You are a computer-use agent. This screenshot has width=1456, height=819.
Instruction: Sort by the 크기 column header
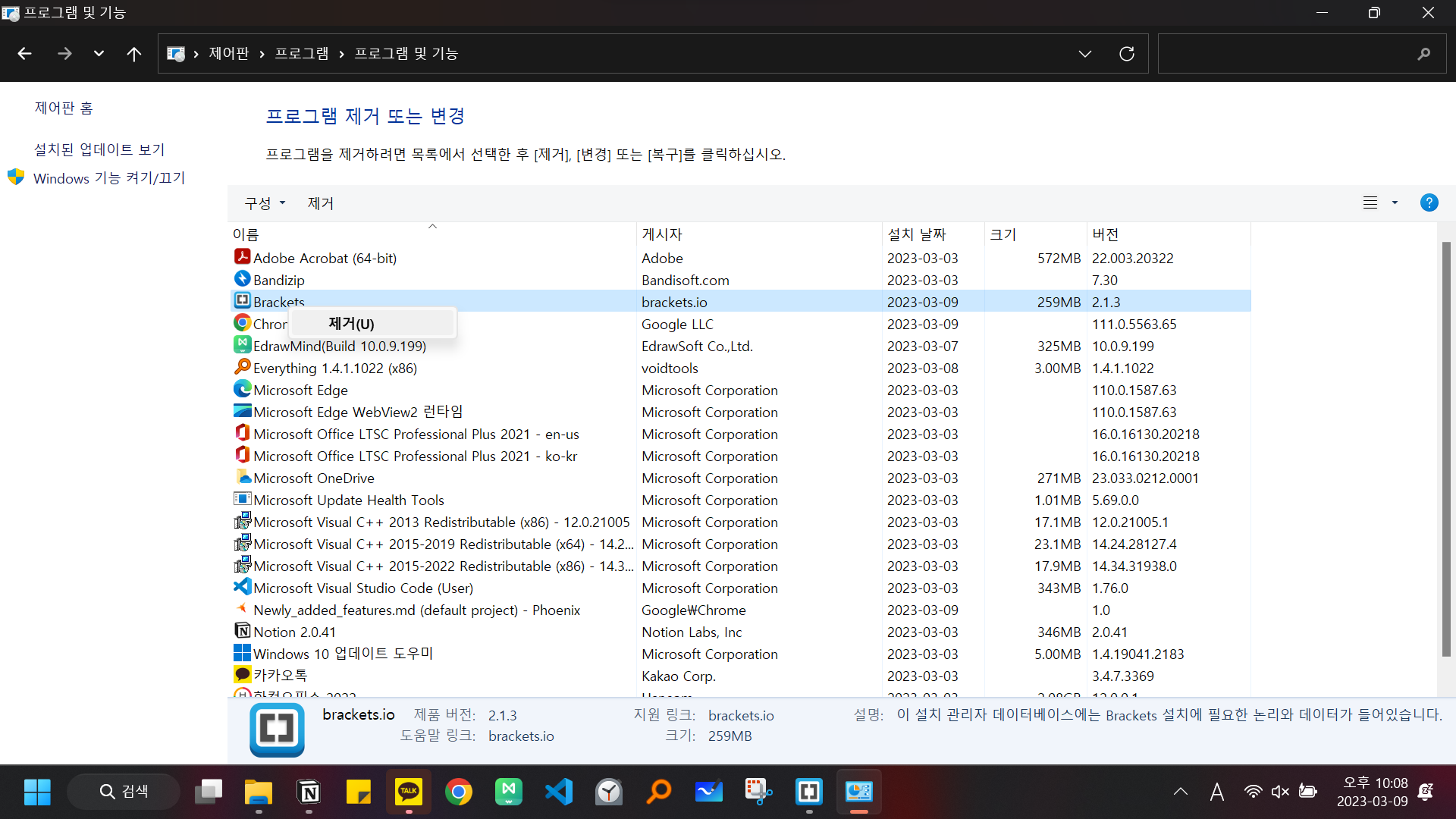(1036, 234)
